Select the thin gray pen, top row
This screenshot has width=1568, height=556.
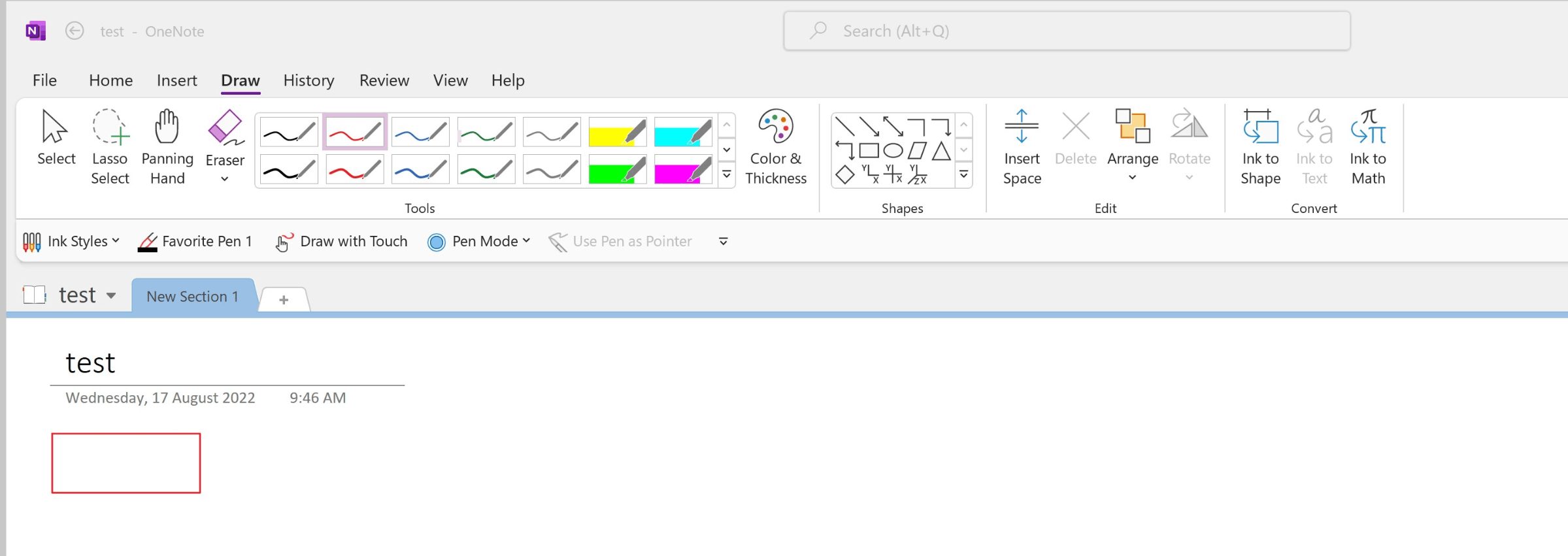552,133
